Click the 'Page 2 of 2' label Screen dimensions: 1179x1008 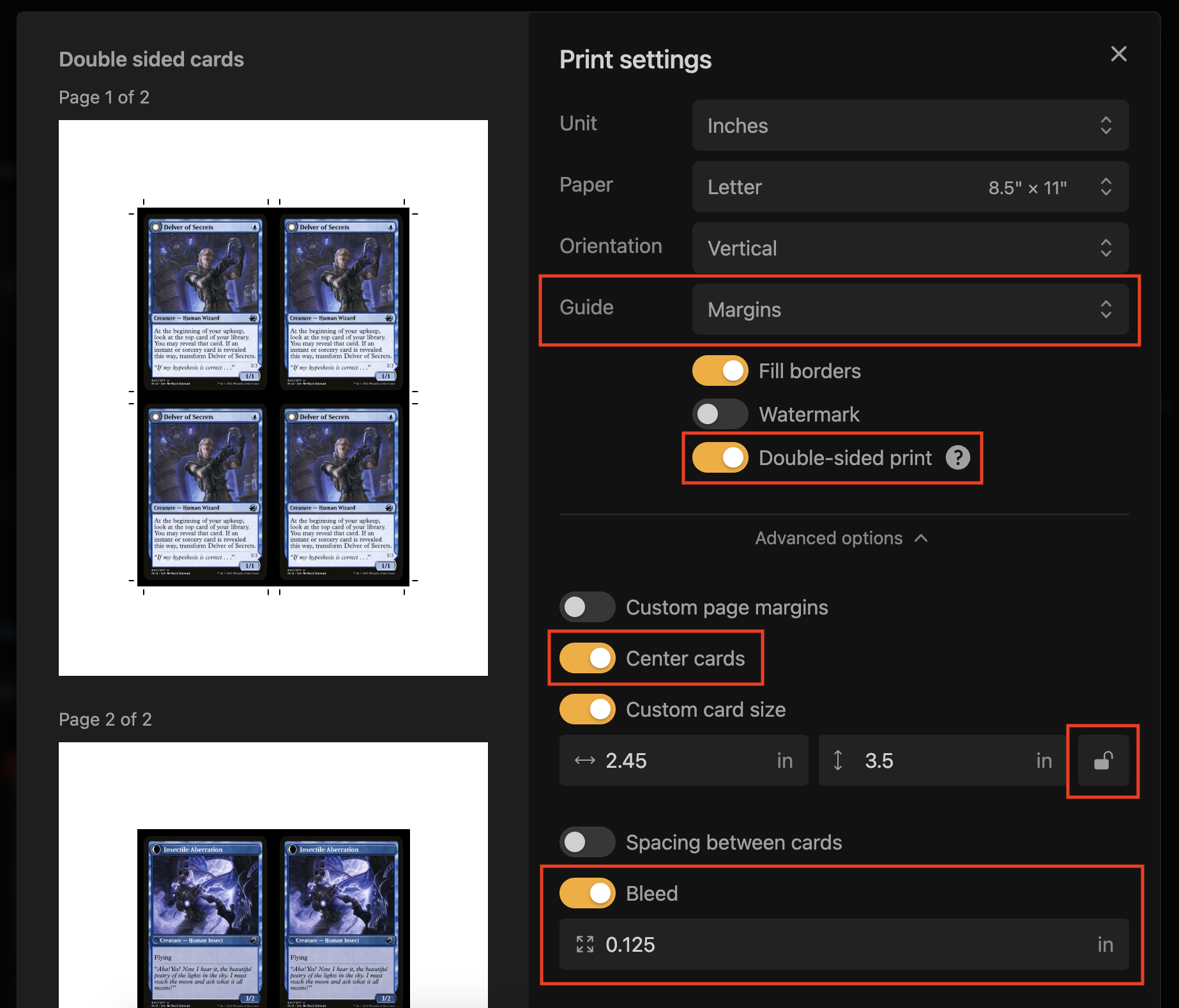coord(105,719)
